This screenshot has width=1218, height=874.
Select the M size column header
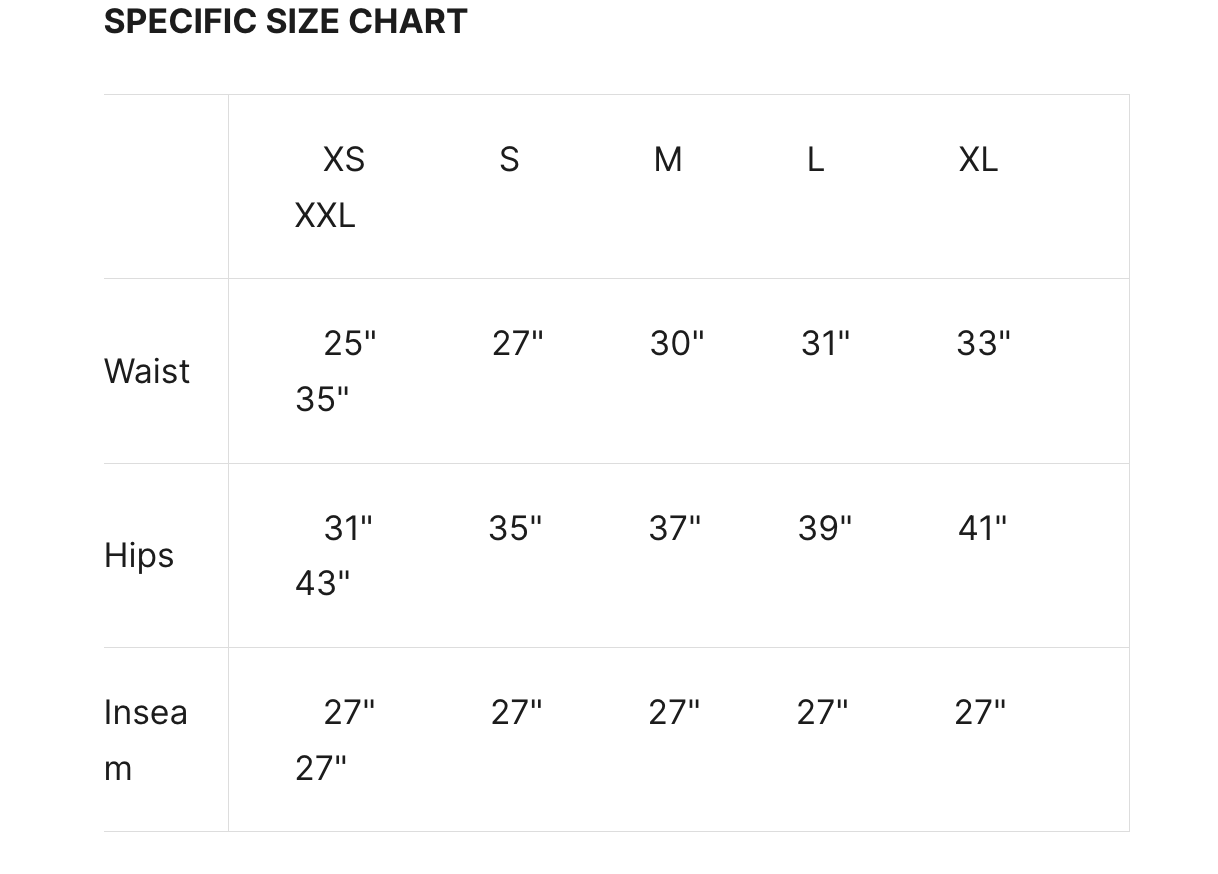[668, 159]
